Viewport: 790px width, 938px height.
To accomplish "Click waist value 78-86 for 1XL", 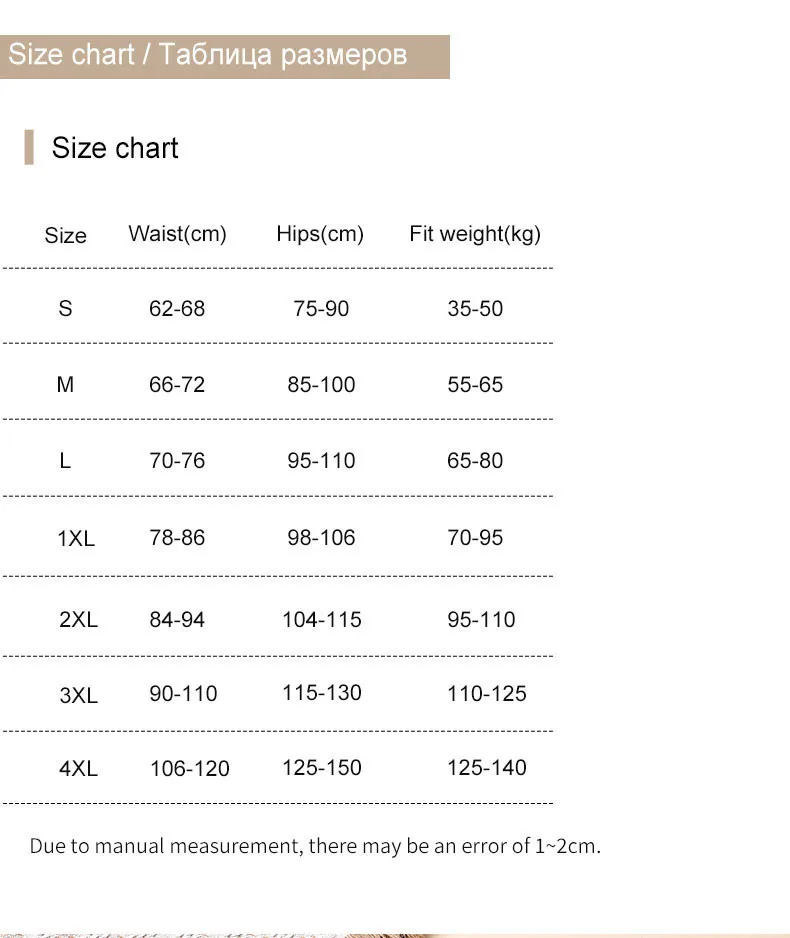I will (x=177, y=538).
